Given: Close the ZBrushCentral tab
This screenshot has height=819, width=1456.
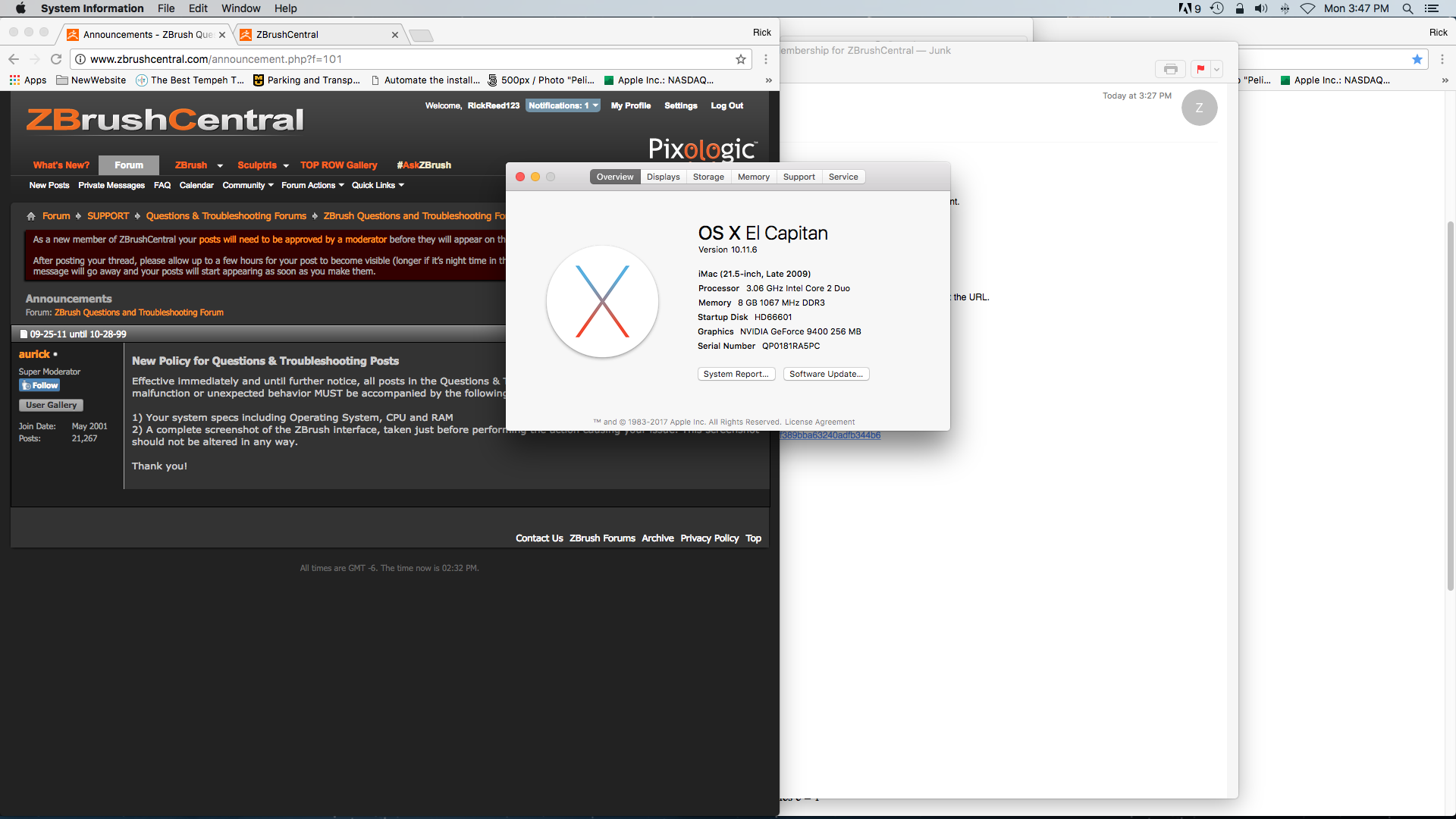Looking at the screenshot, I should (x=395, y=35).
